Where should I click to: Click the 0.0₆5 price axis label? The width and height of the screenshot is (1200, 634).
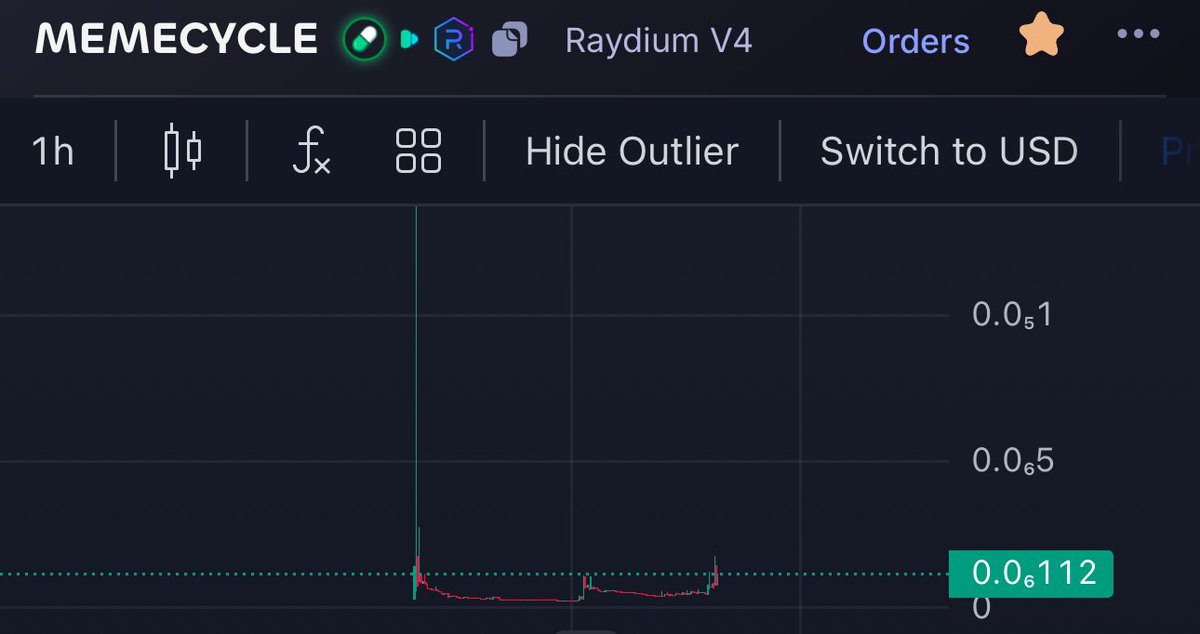(1013, 461)
